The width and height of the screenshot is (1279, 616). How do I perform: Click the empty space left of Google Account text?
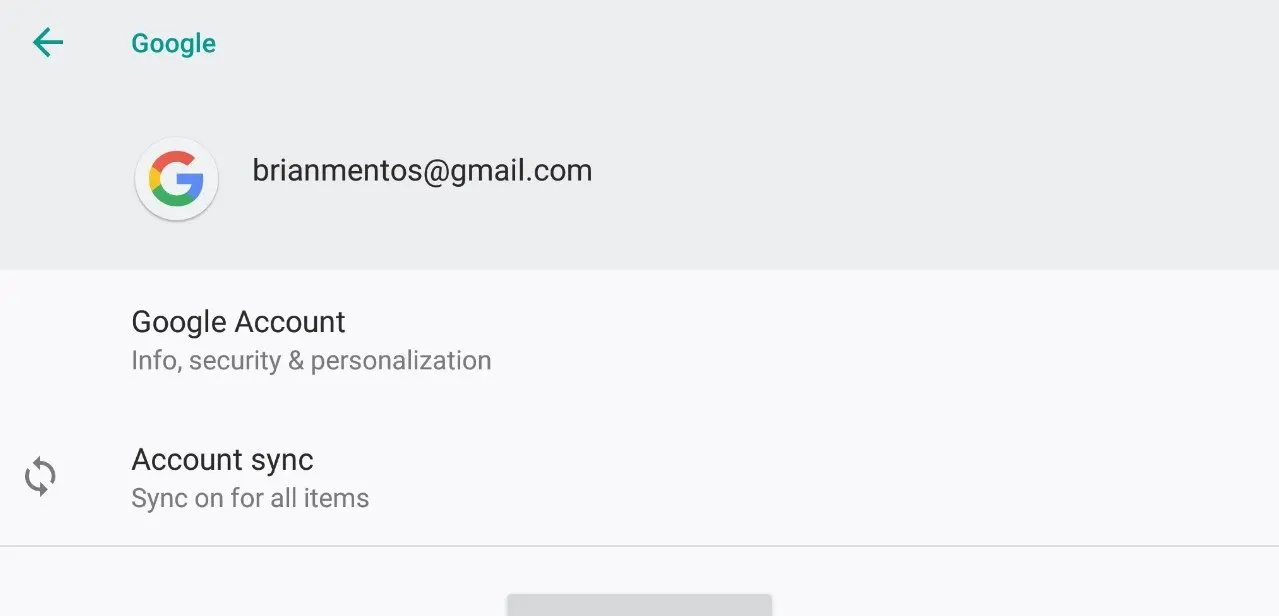pyautogui.click(x=60, y=340)
